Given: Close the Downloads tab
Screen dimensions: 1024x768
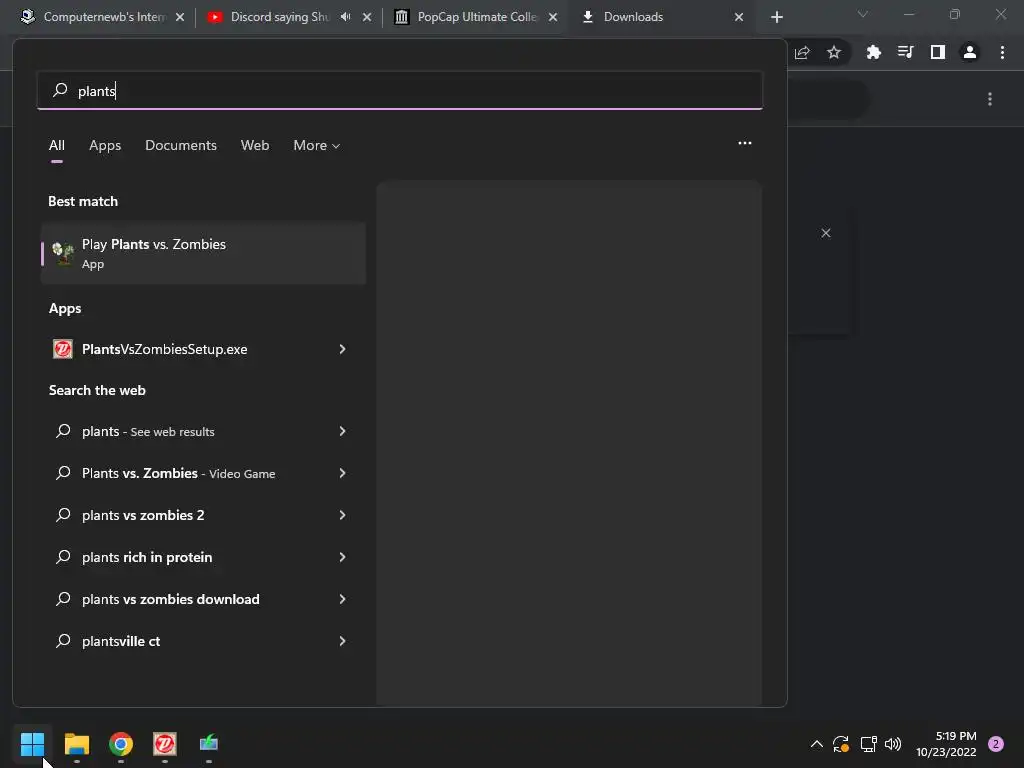Looking at the screenshot, I should click(x=739, y=17).
